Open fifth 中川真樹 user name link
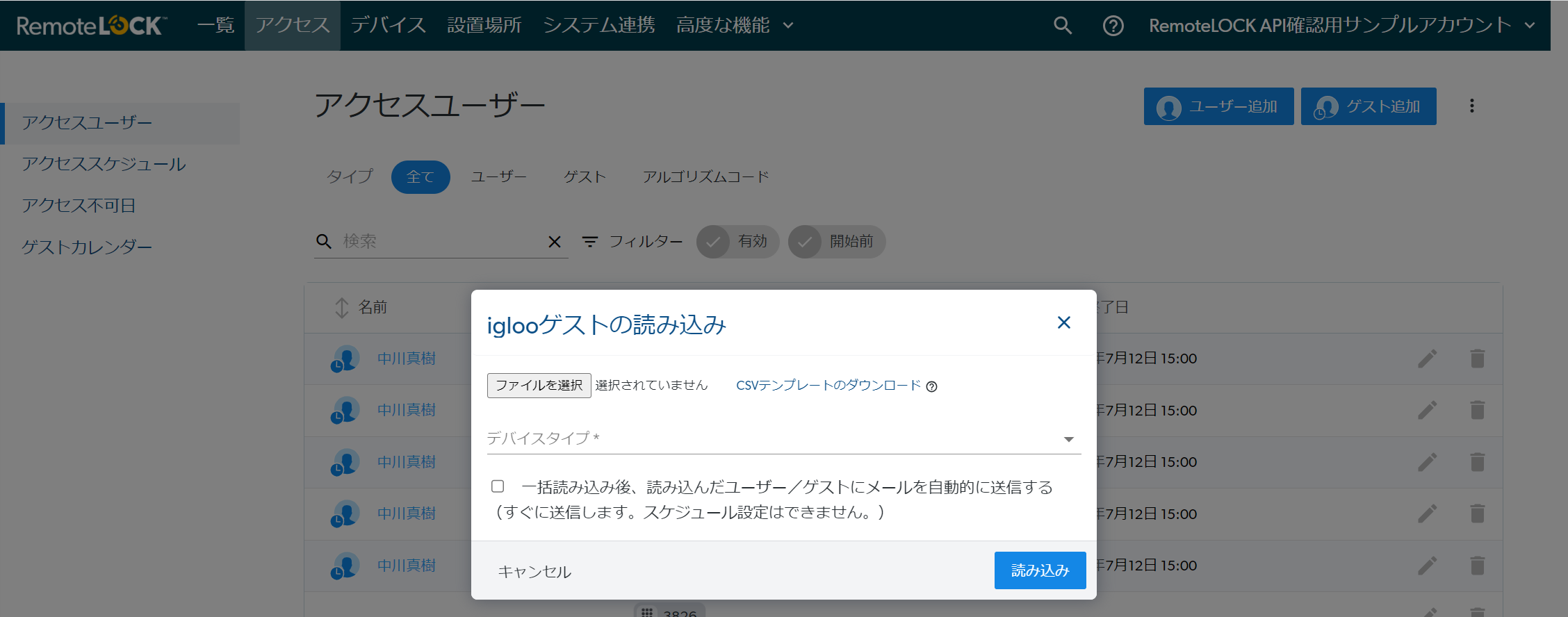Screen dimensions: 1568x617 pos(406,566)
